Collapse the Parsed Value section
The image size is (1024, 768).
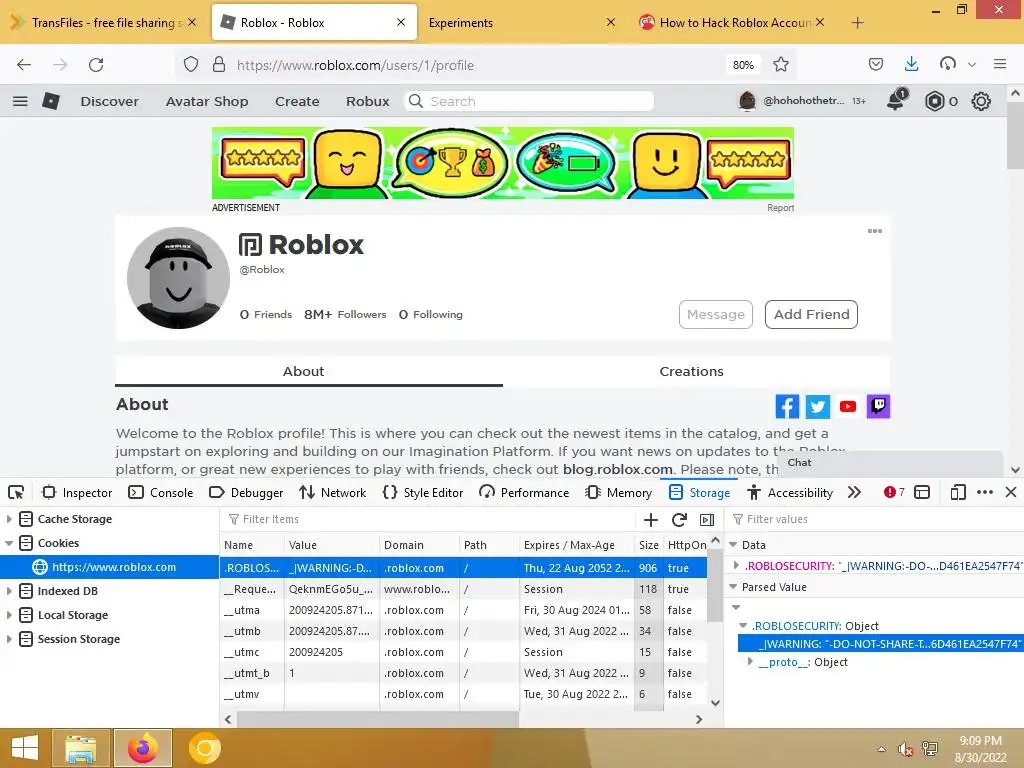(x=733, y=587)
